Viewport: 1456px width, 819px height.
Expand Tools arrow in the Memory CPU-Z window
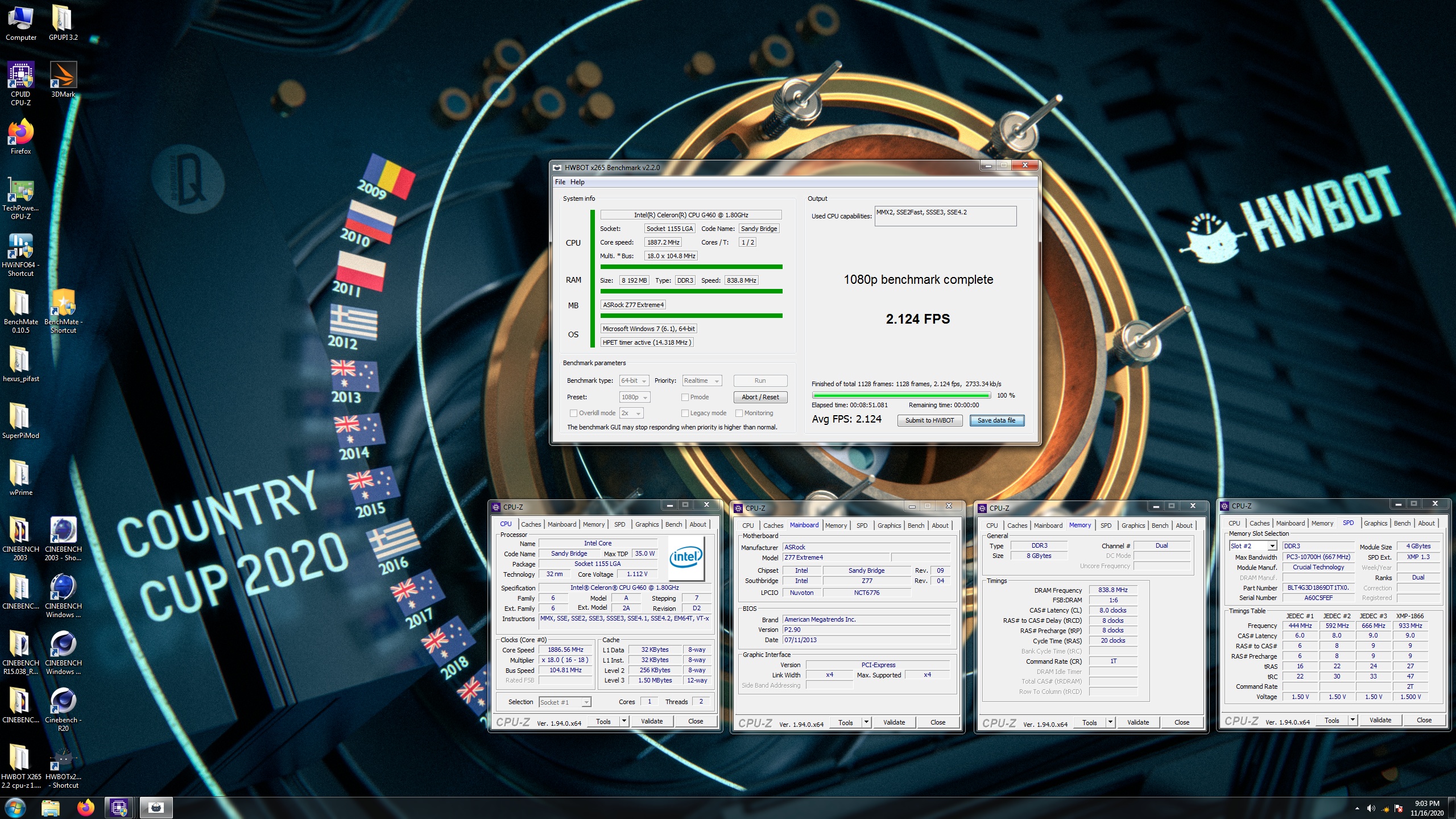coord(1110,722)
